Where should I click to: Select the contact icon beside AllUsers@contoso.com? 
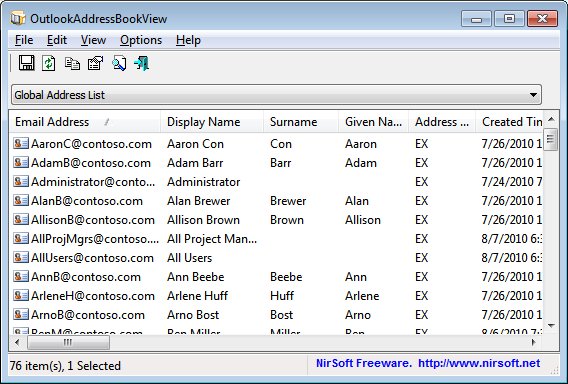[x=21, y=258]
